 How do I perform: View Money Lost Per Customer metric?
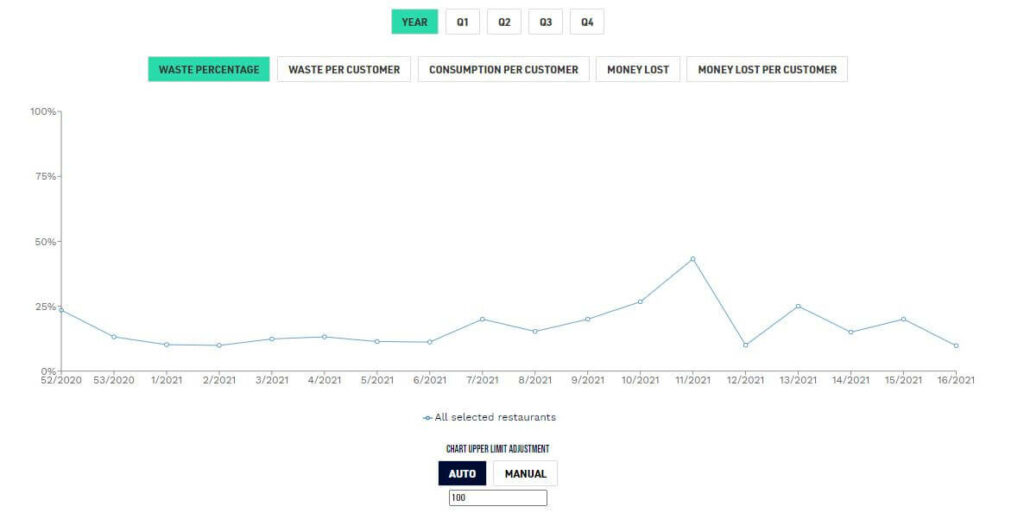[x=767, y=70]
